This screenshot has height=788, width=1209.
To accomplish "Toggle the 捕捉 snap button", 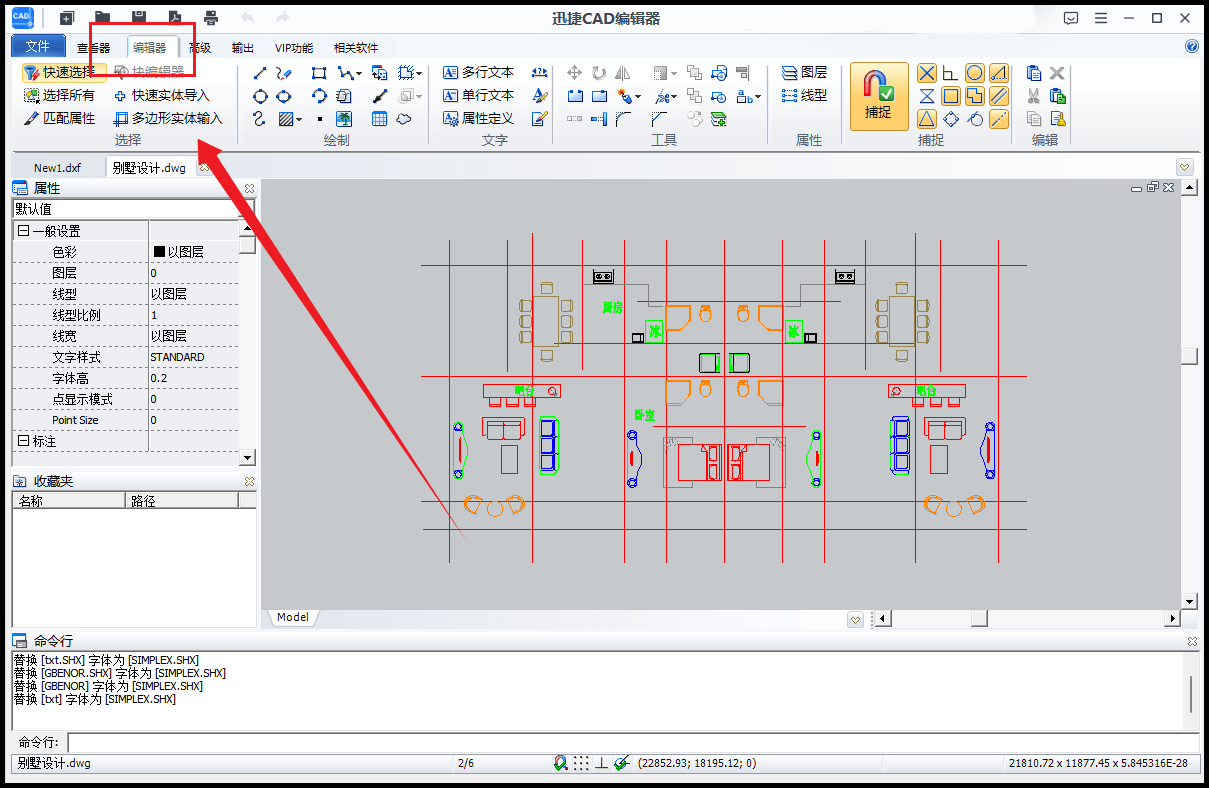I will pos(879,96).
